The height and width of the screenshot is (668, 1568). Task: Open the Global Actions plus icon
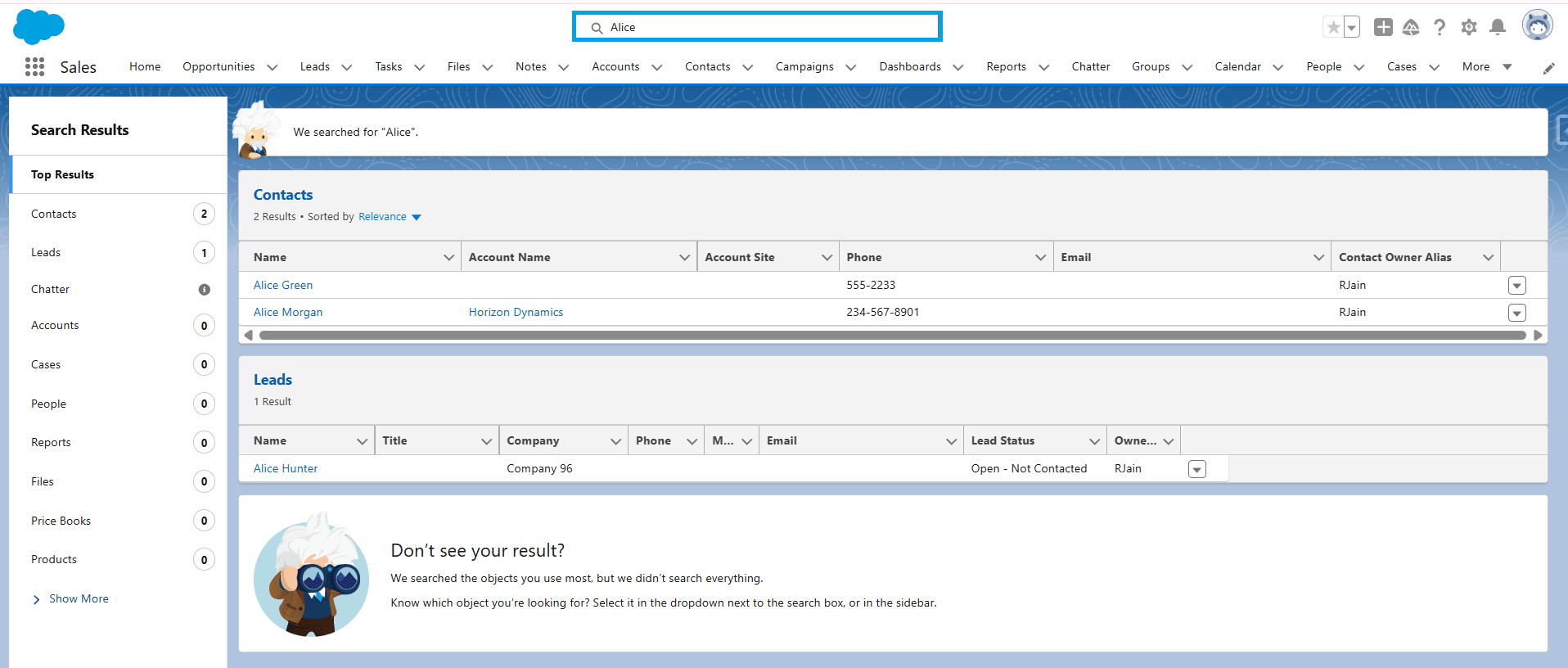click(x=1383, y=27)
